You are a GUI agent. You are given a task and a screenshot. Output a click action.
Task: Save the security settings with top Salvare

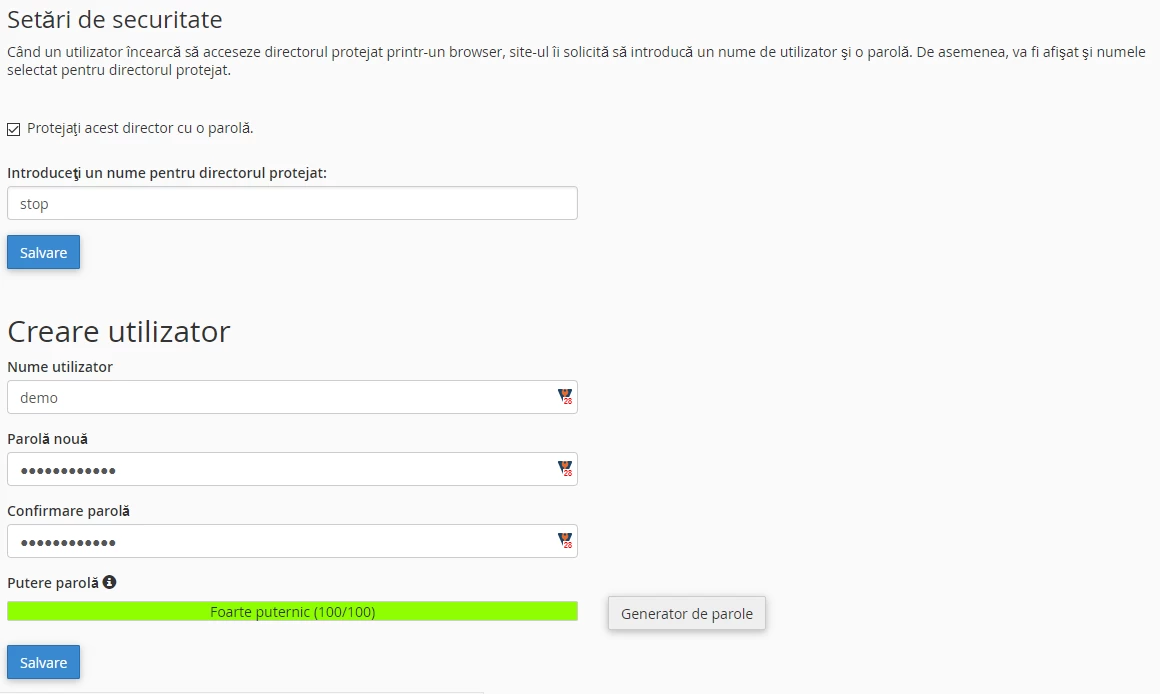[x=43, y=252]
